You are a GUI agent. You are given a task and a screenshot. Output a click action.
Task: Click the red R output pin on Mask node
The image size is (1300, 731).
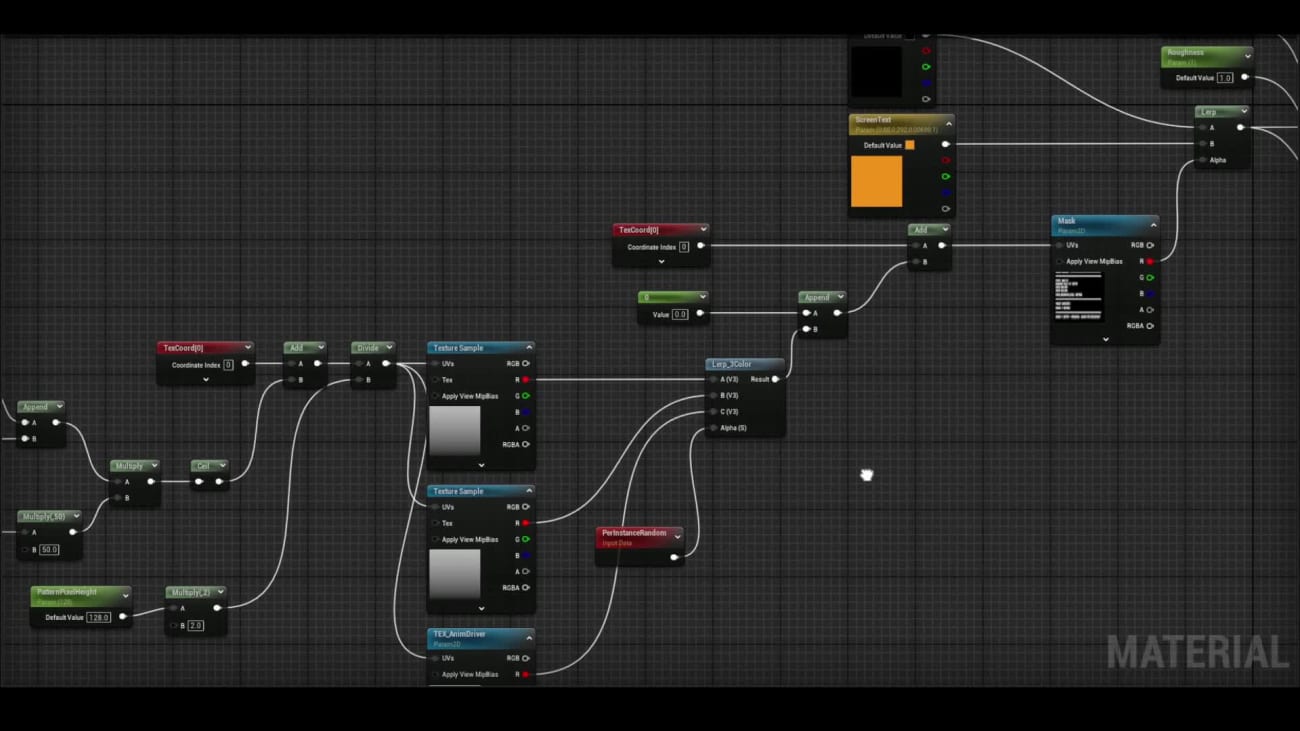[x=1149, y=262]
